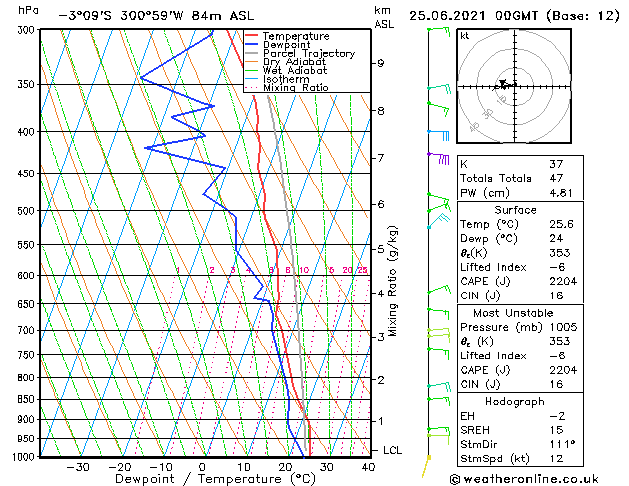This screenshot has width=629, height=486.
Task: Click the 'kt' unit label in hodograph
Action: coord(465,36)
